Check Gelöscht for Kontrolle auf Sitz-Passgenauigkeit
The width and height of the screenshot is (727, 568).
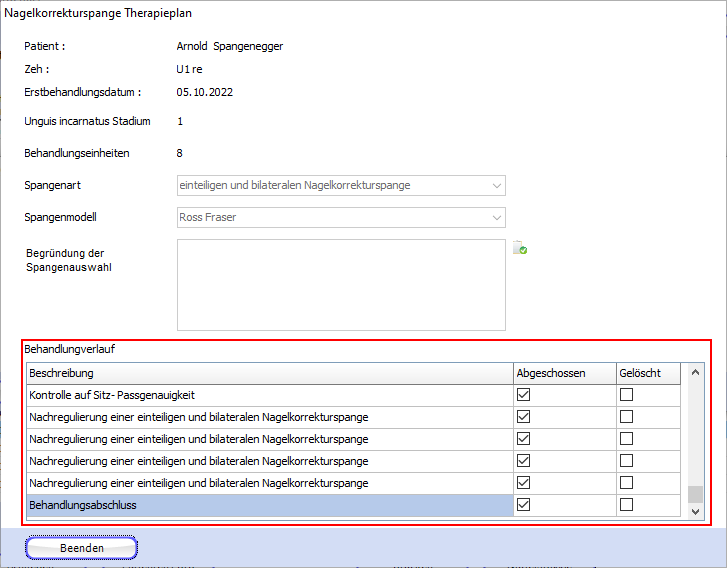626,395
